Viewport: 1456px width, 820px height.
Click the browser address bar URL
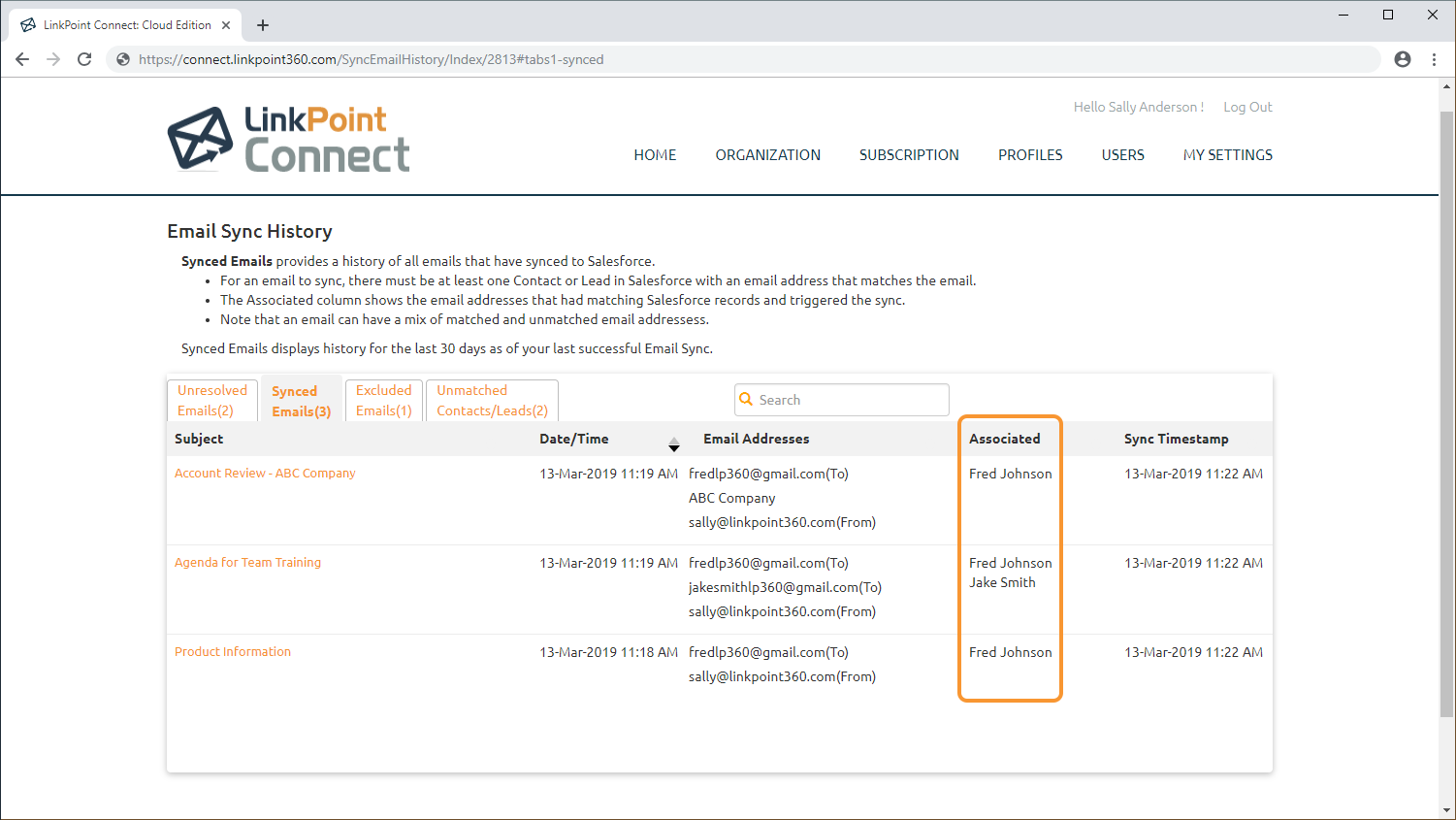372,59
